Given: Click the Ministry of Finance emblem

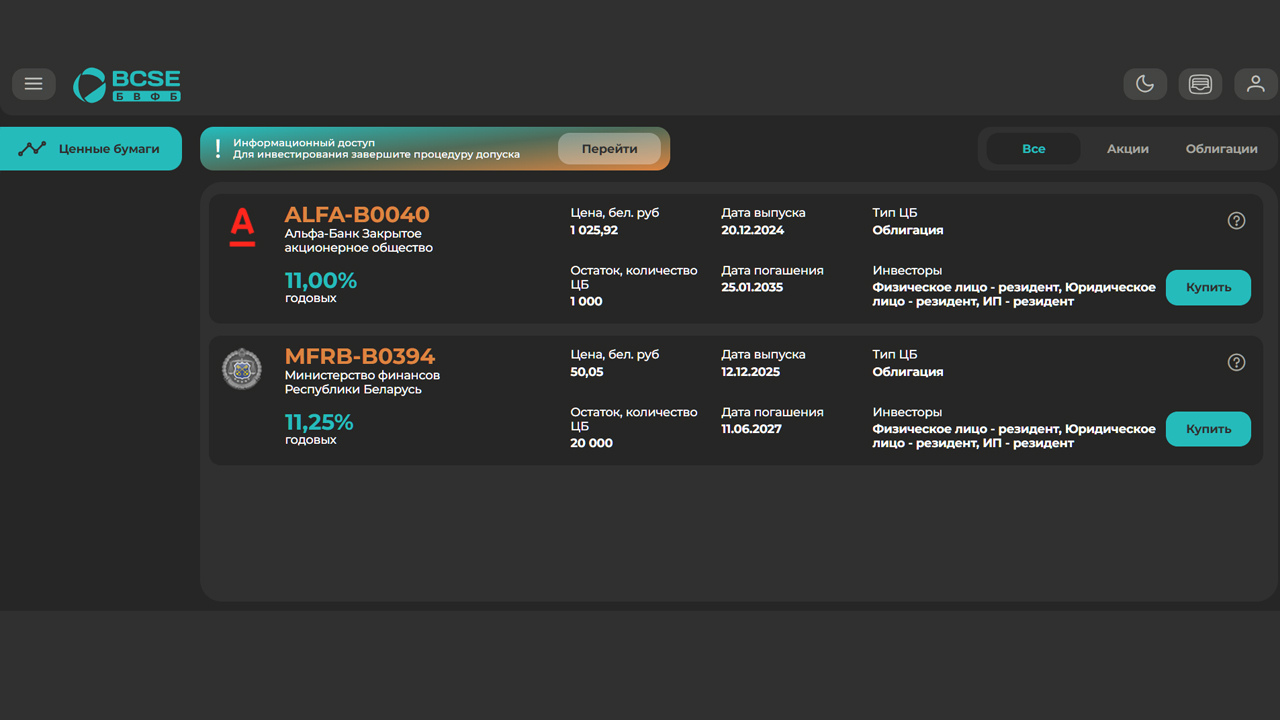Looking at the screenshot, I should (242, 369).
